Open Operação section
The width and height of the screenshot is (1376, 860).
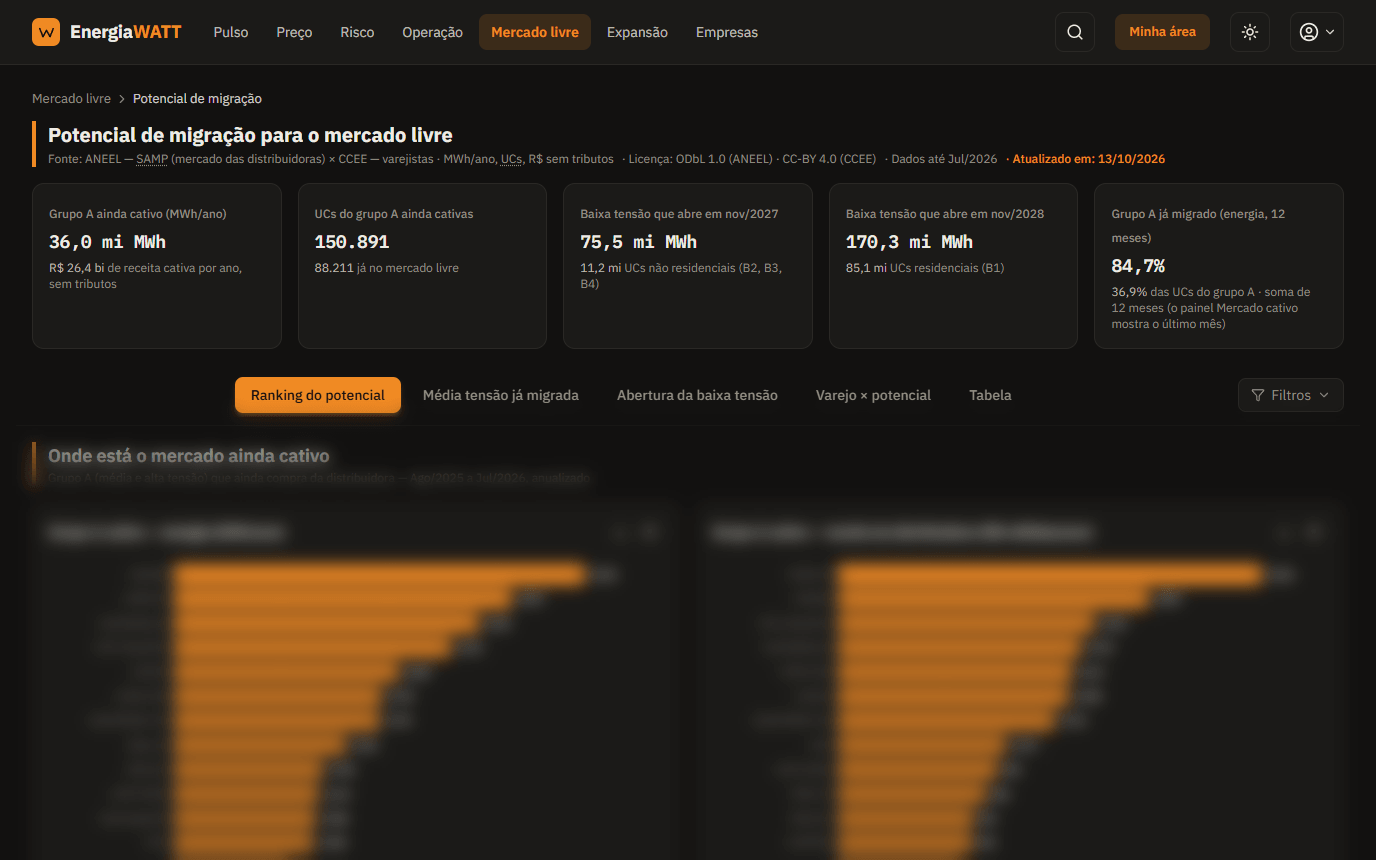432,32
